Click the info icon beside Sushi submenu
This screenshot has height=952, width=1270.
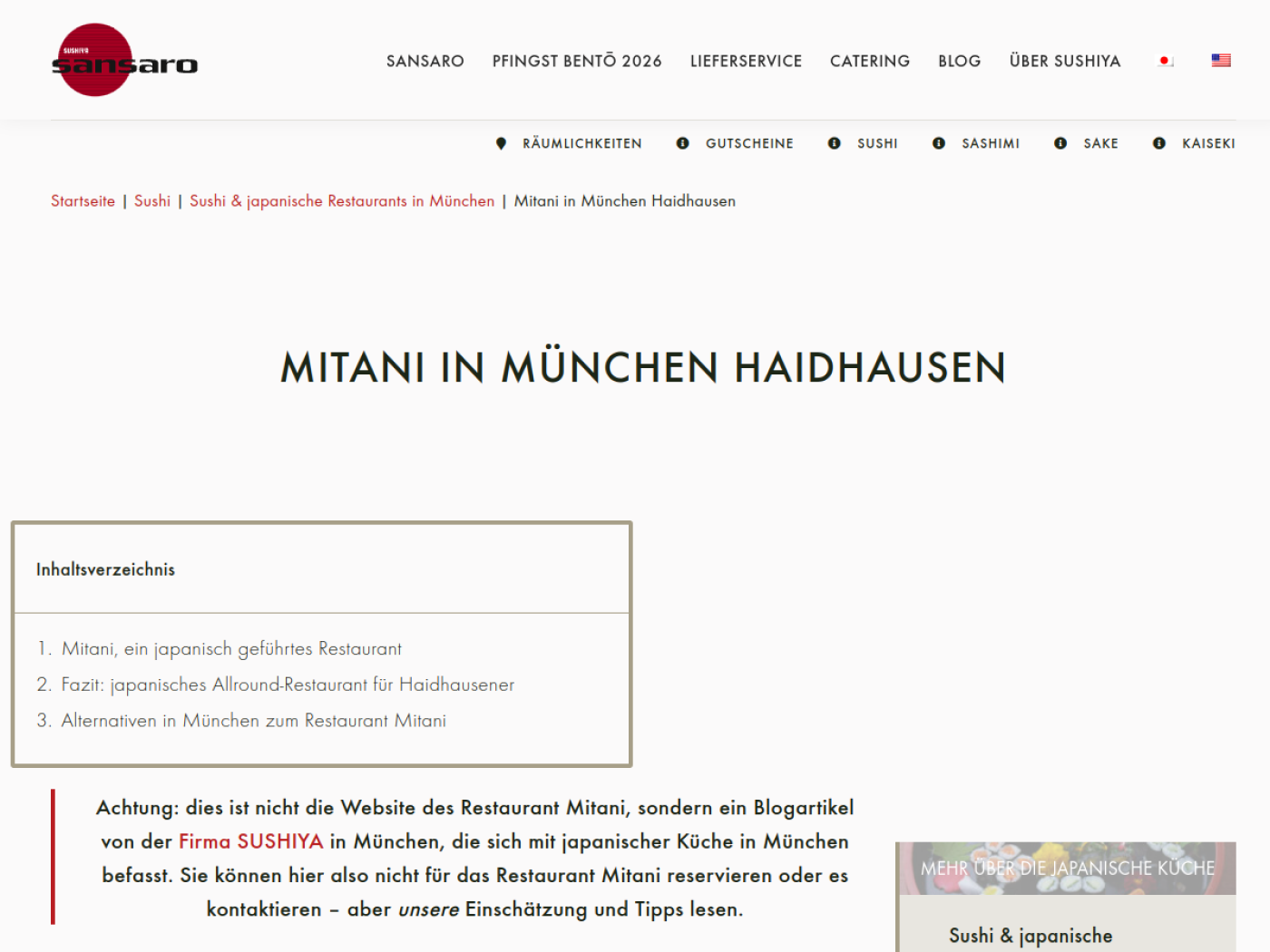[x=835, y=143]
